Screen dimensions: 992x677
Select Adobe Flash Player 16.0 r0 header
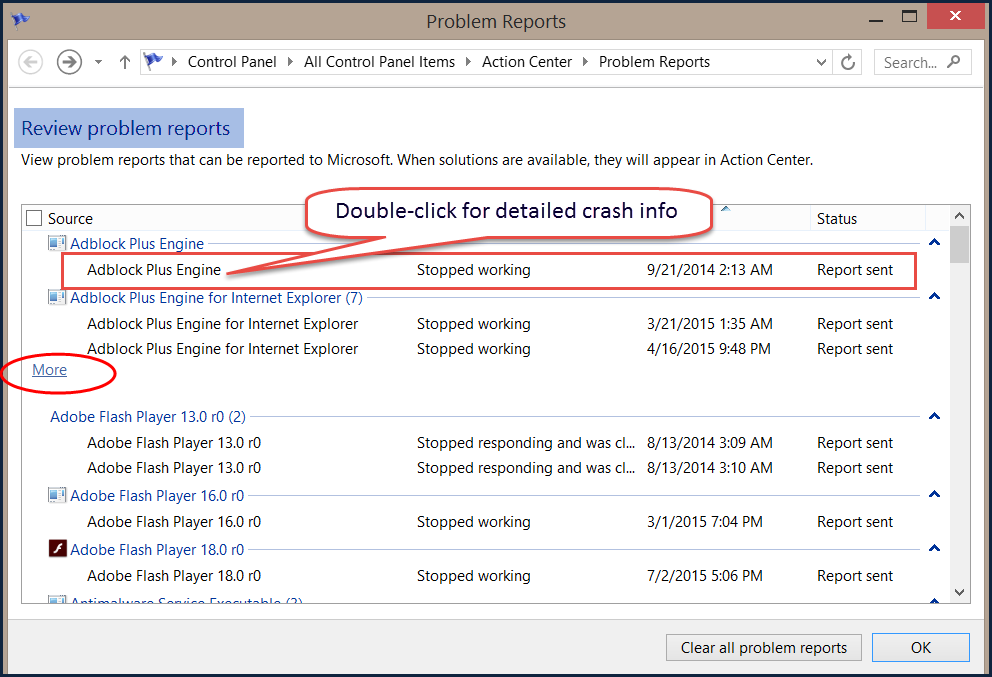[157, 495]
